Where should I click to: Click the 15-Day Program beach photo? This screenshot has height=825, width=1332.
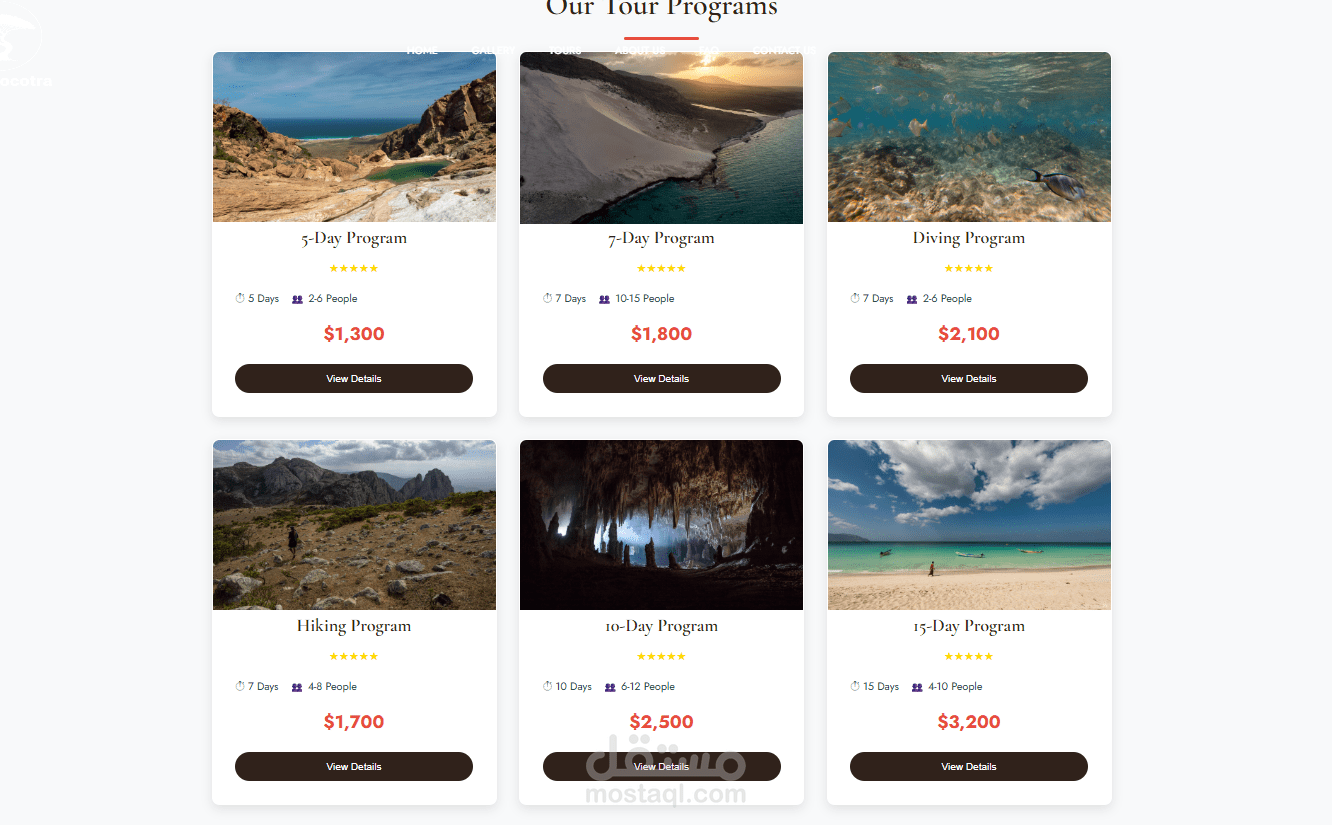[968, 525]
